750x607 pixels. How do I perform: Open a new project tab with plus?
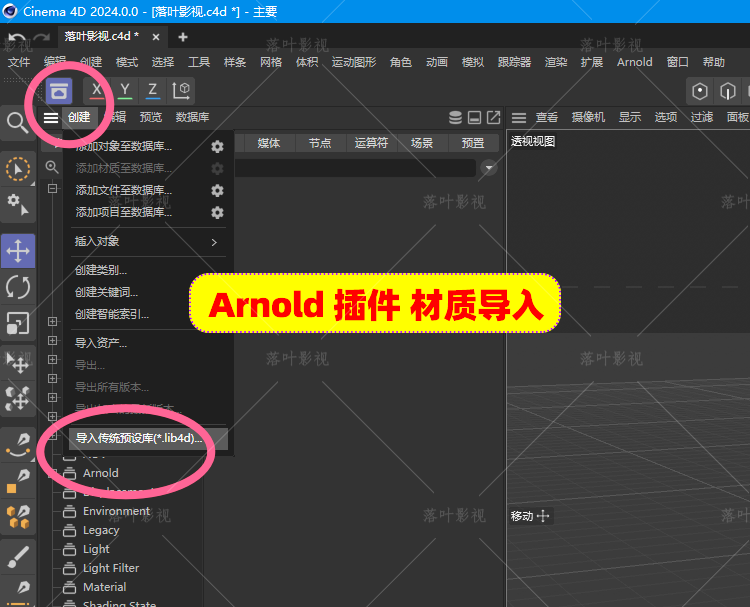click(183, 37)
